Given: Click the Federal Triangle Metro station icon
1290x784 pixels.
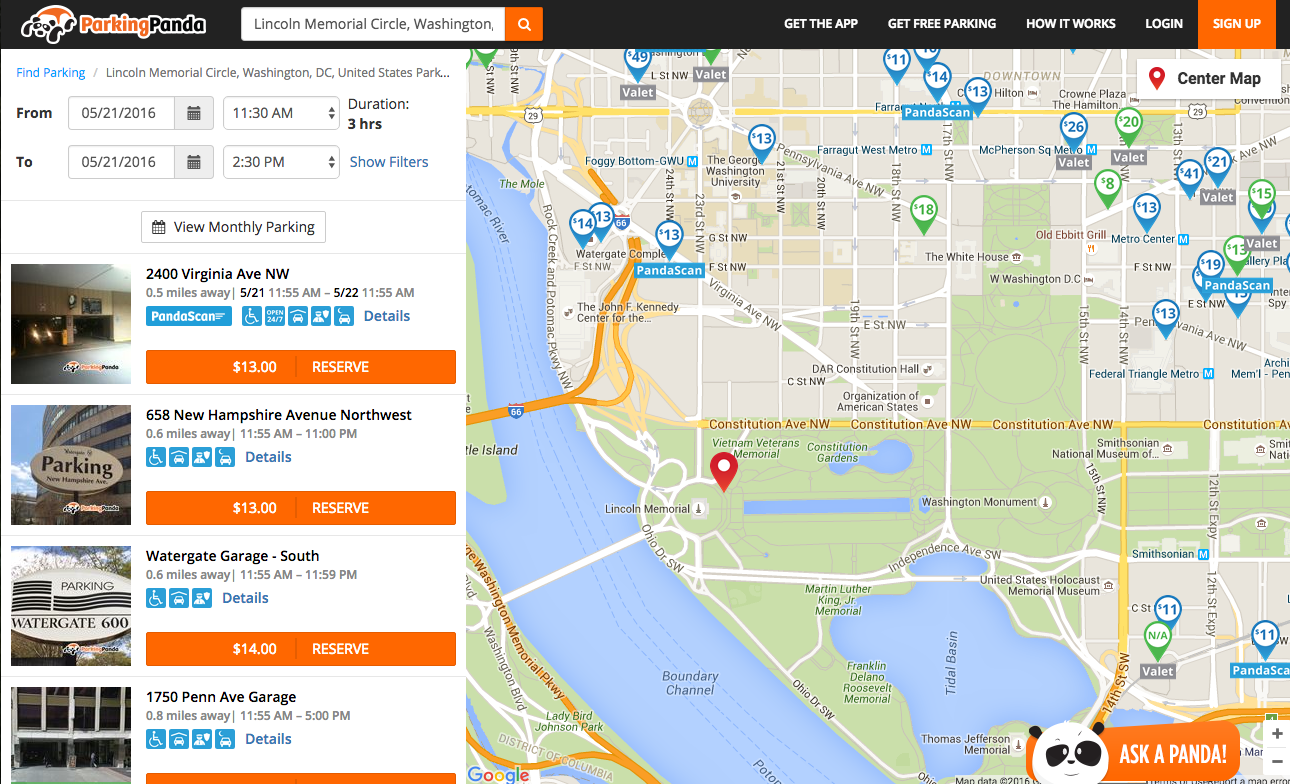Looking at the screenshot, I should (1209, 374).
